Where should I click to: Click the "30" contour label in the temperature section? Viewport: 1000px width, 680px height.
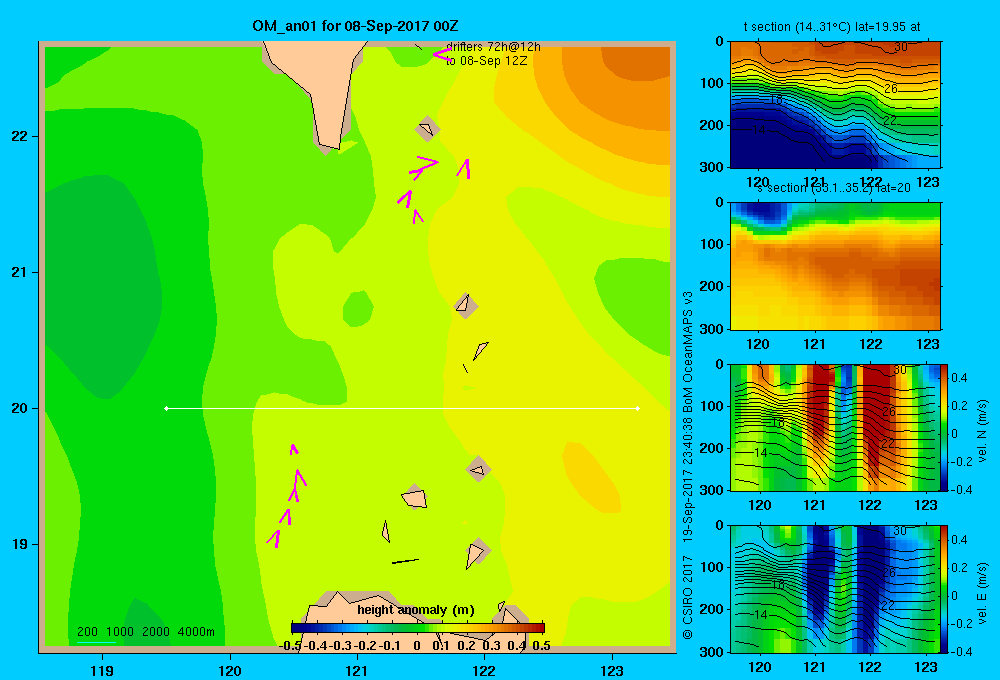point(901,47)
